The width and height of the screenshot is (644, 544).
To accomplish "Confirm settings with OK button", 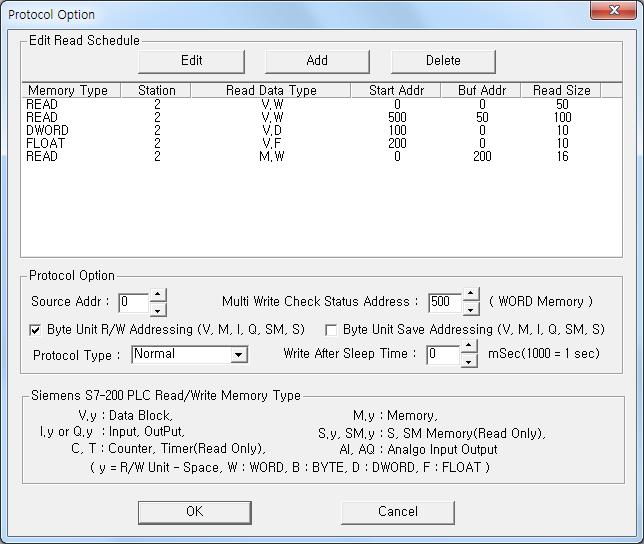I will [195, 511].
